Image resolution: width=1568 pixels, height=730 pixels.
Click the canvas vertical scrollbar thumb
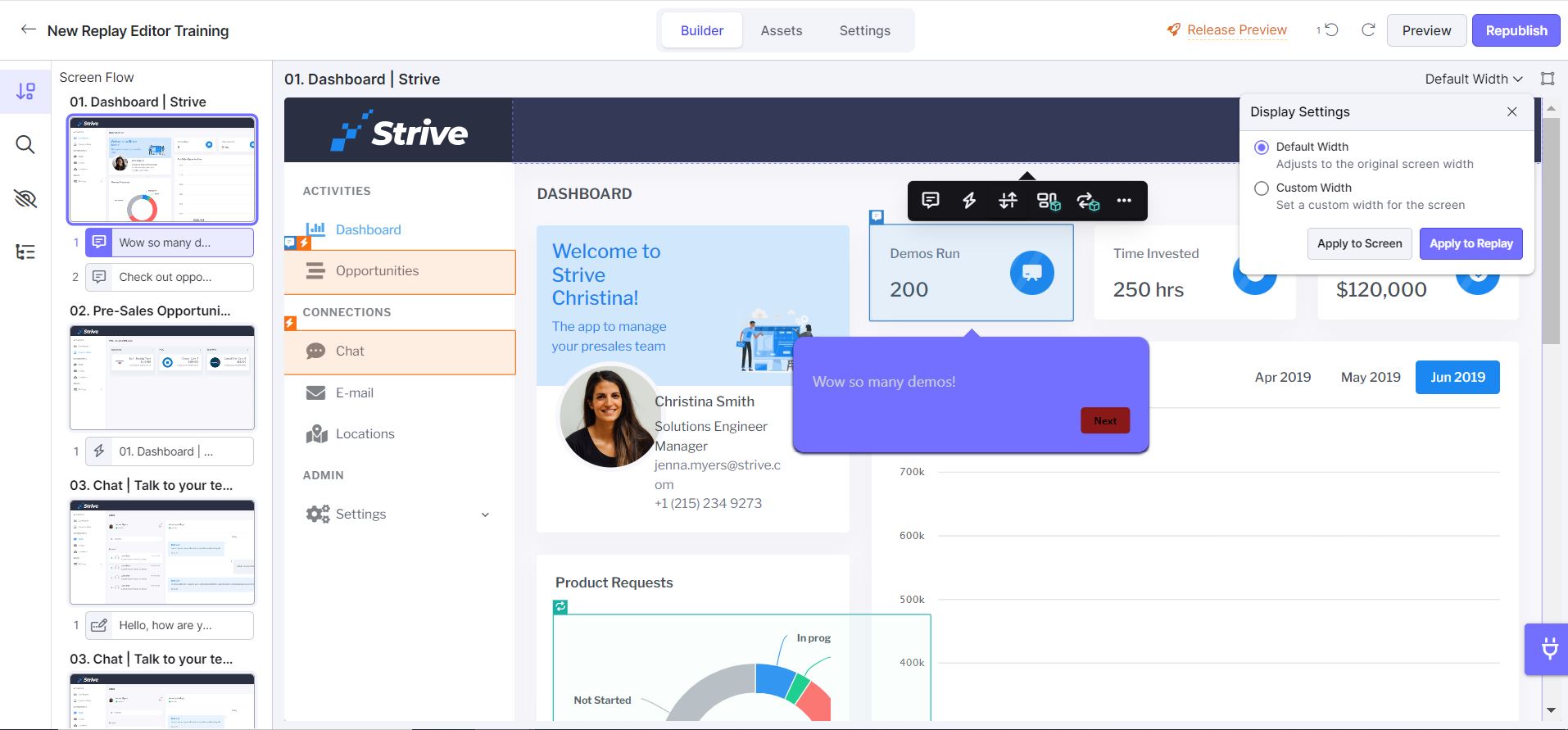pos(1550,231)
